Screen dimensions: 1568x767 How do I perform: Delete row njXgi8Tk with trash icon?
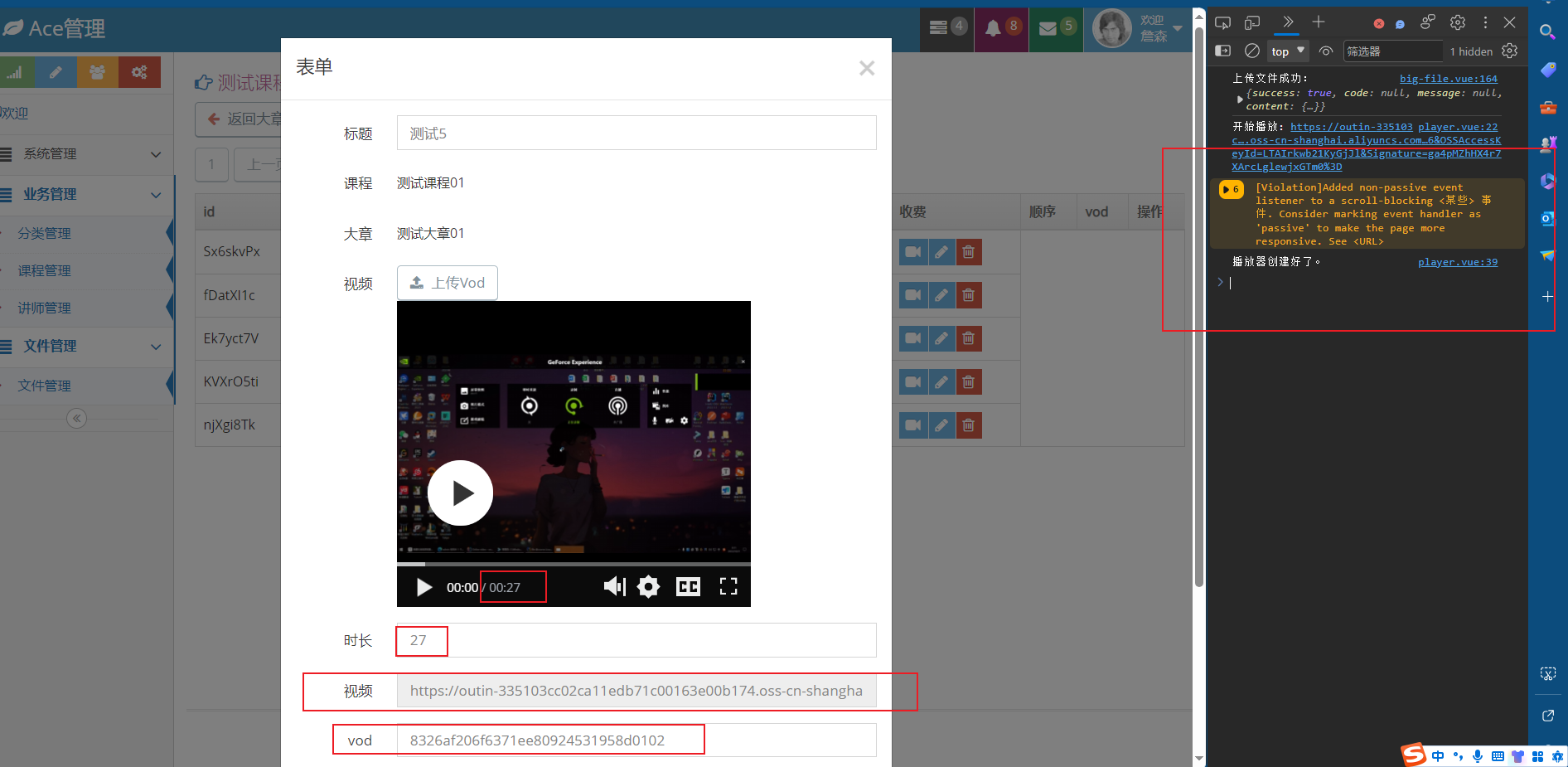click(x=969, y=425)
